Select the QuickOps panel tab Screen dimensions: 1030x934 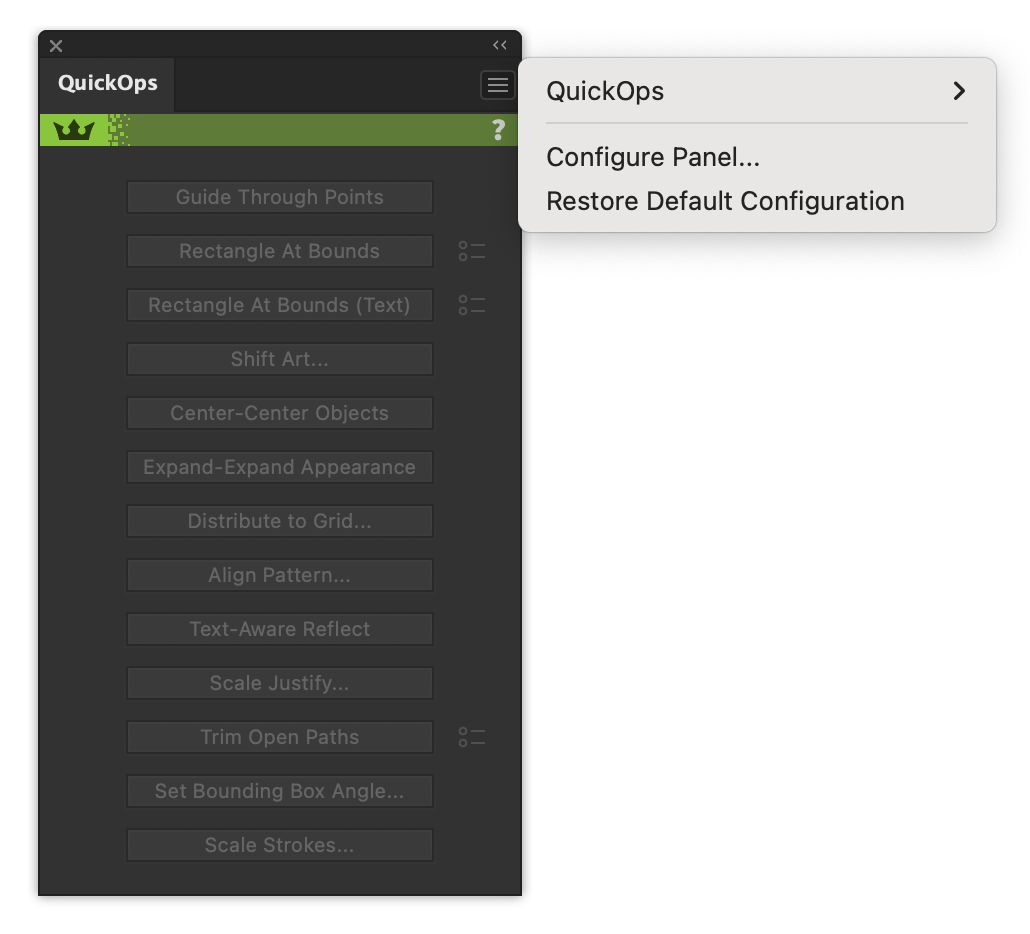105,84
